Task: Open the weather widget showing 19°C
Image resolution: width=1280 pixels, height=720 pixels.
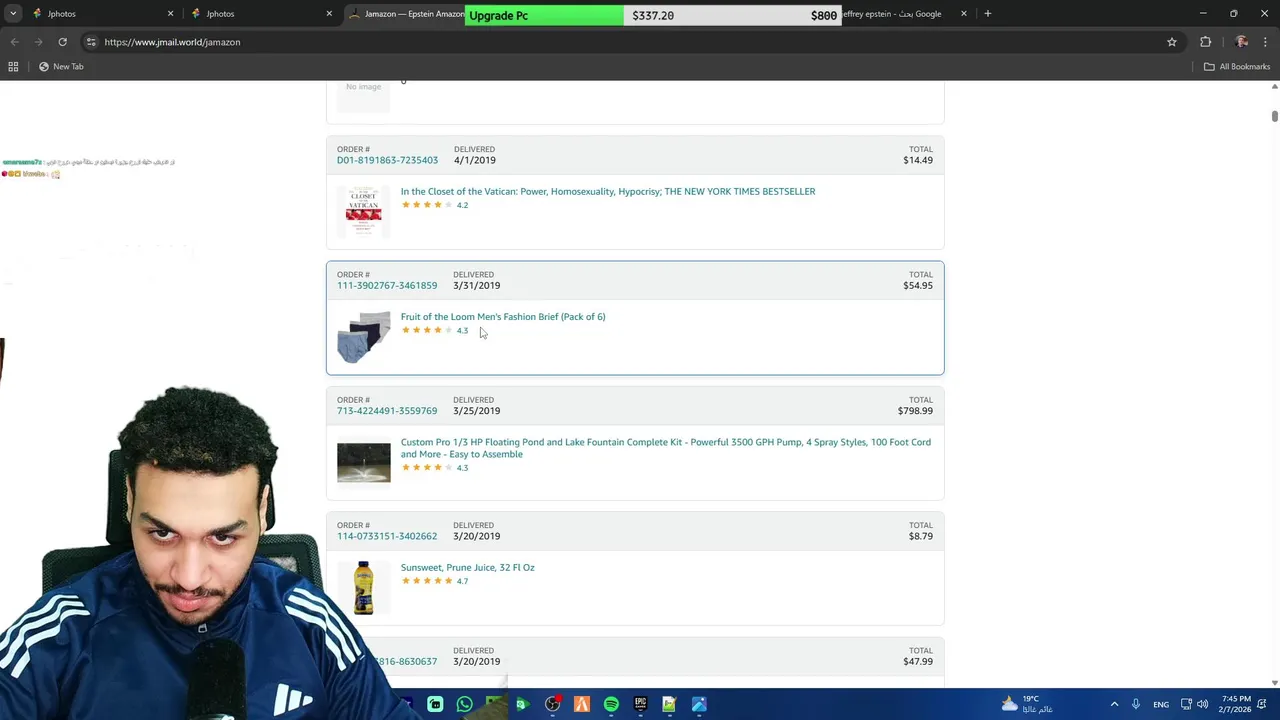Action: pos(1027,704)
